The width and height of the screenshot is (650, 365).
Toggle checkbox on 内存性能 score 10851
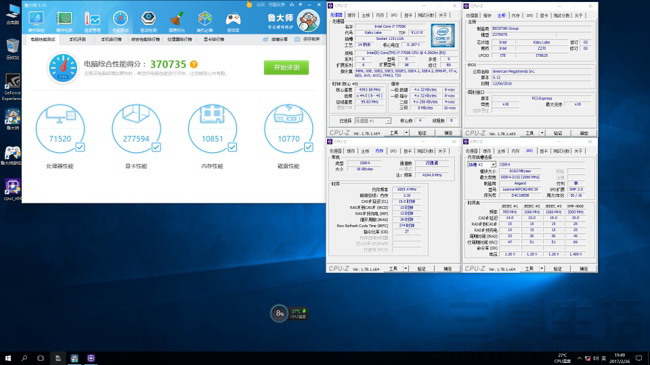[233, 147]
